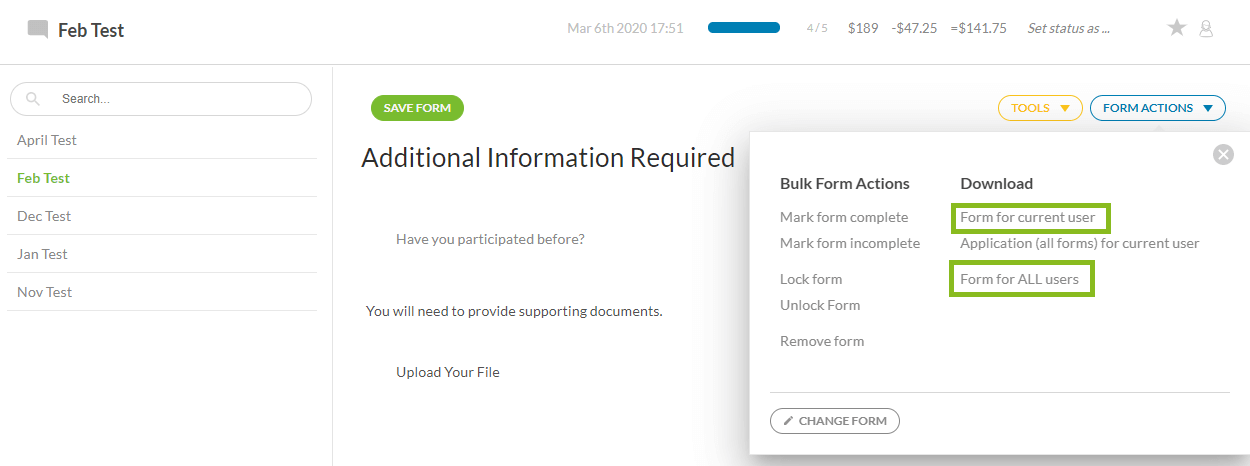Star this application with the star icon

click(x=1177, y=28)
